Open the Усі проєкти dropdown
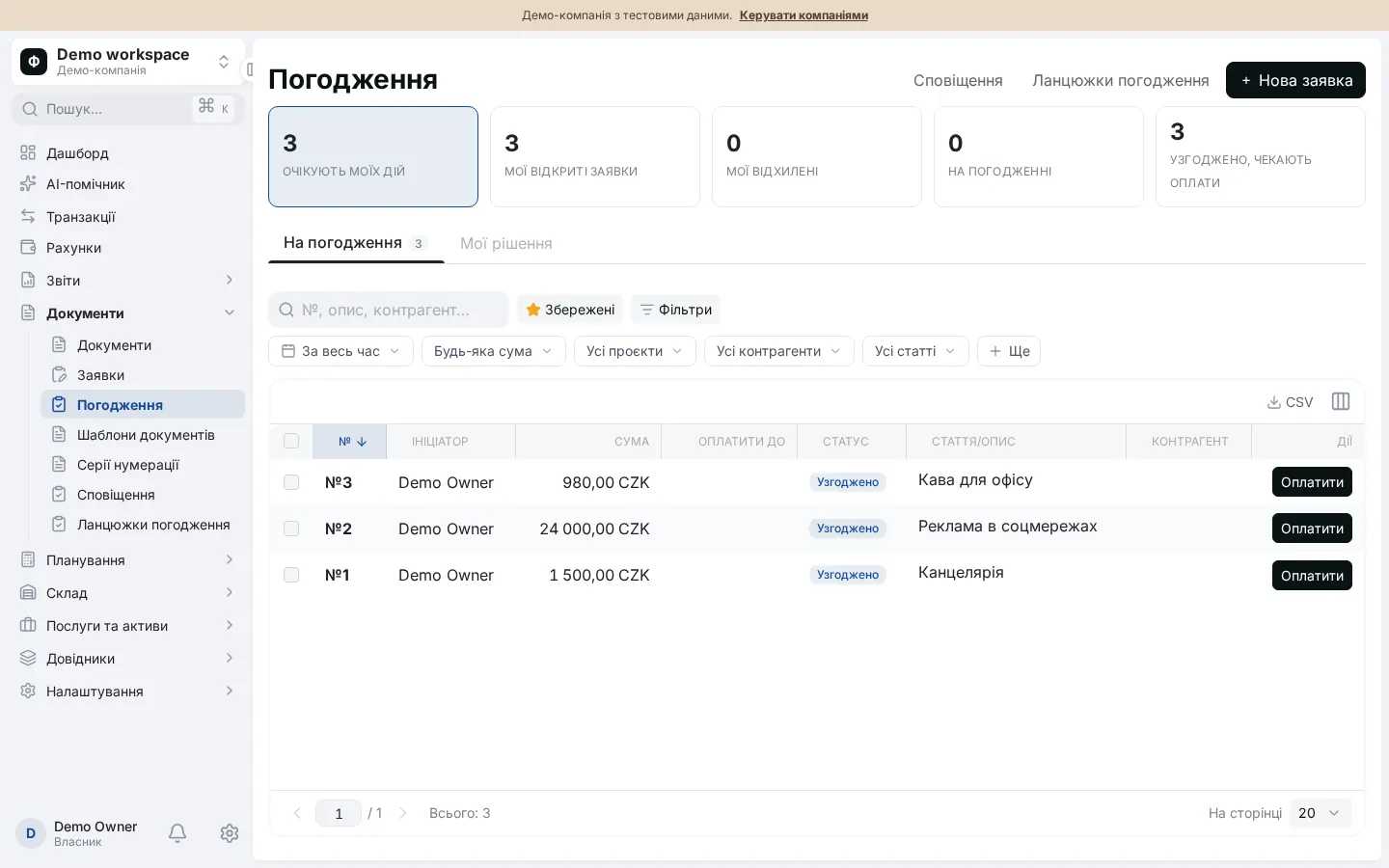 635,351
